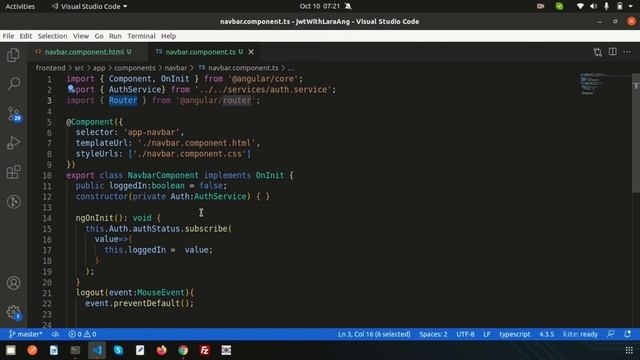
Task: Change end of line sequence LF
Action: (x=487, y=334)
